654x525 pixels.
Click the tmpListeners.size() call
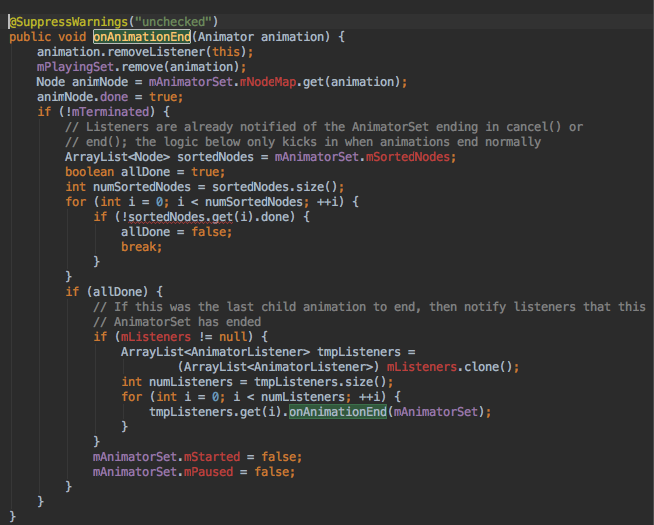pyautogui.click(x=320, y=382)
